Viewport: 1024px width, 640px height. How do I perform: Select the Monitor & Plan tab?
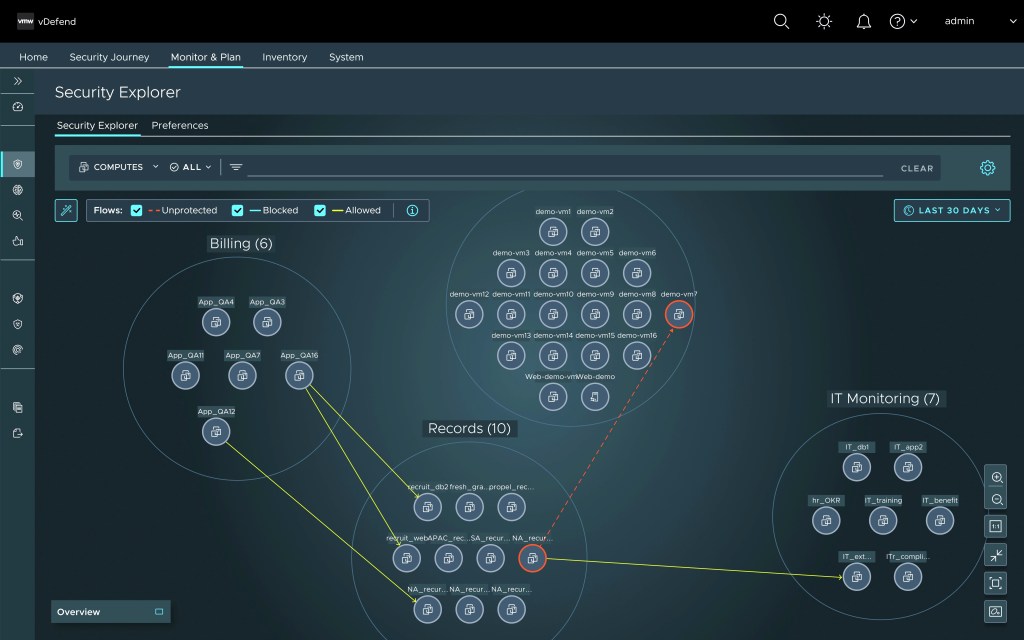pyautogui.click(x=206, y=57)
